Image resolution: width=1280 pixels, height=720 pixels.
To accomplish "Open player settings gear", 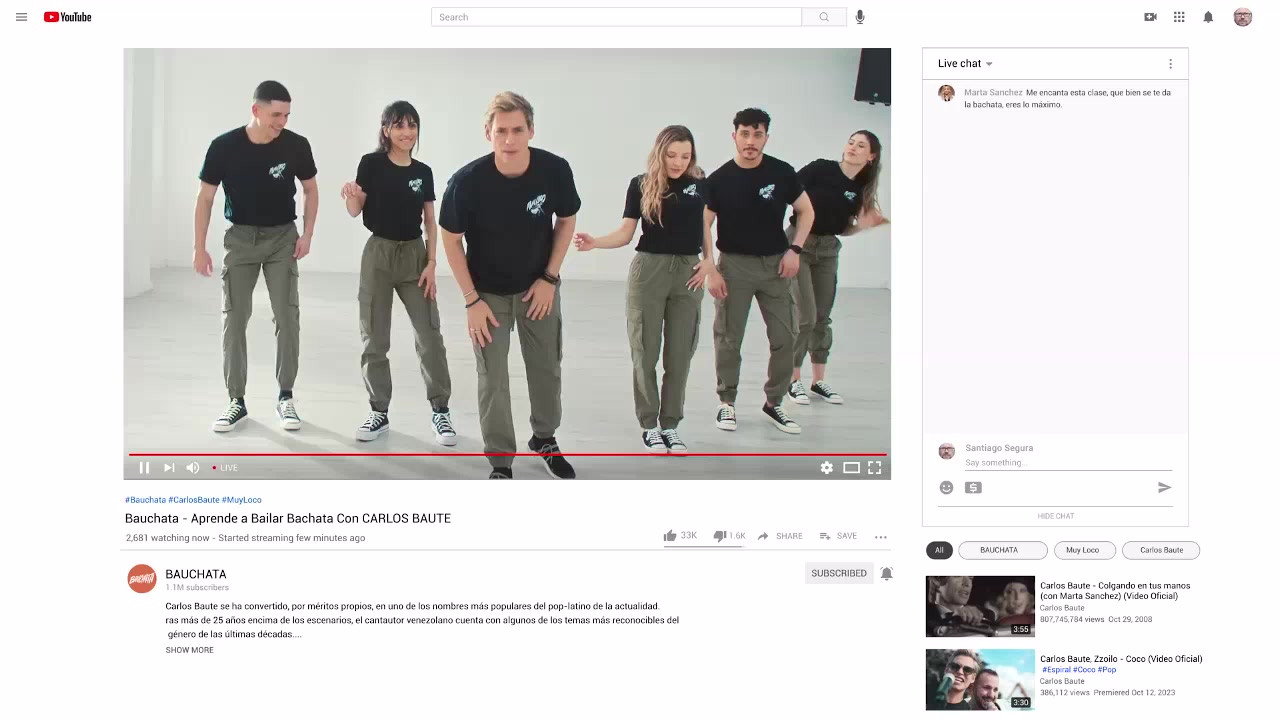I will [x=827, y=468].
